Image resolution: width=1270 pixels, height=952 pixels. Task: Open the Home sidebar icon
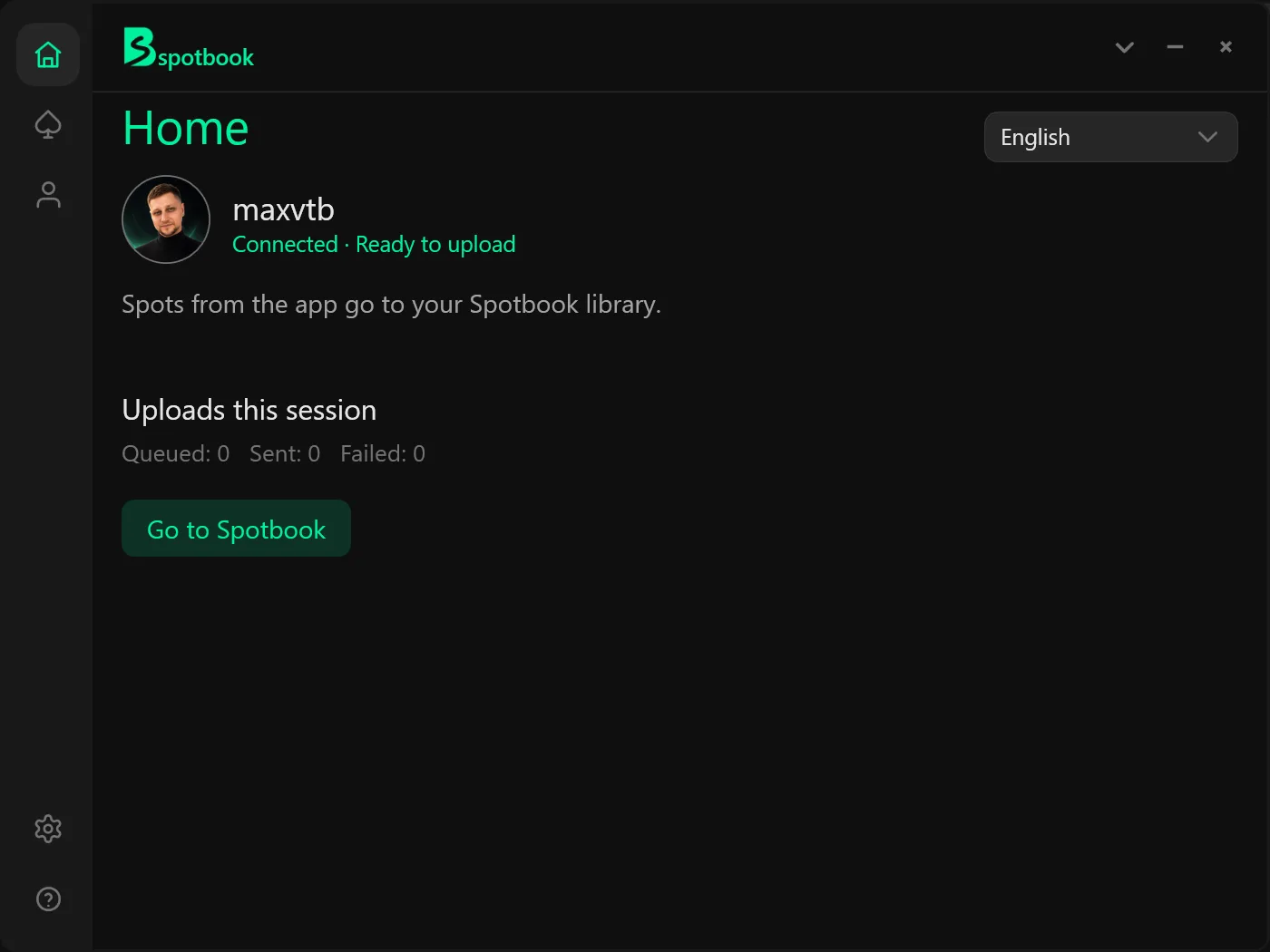coord(48,54)
